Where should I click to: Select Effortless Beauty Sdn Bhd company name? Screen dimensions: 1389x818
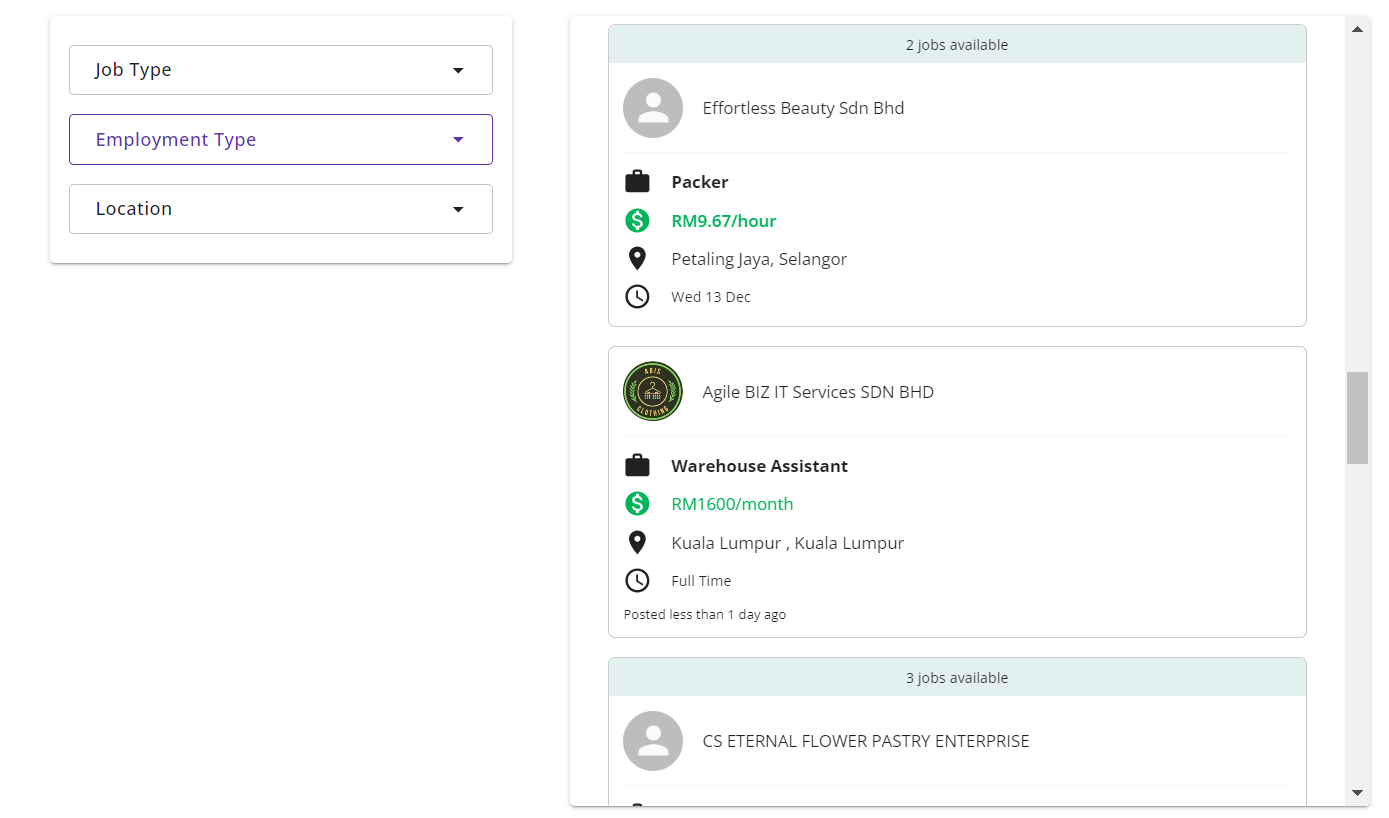pyautogui.click(x=803, y=108)
